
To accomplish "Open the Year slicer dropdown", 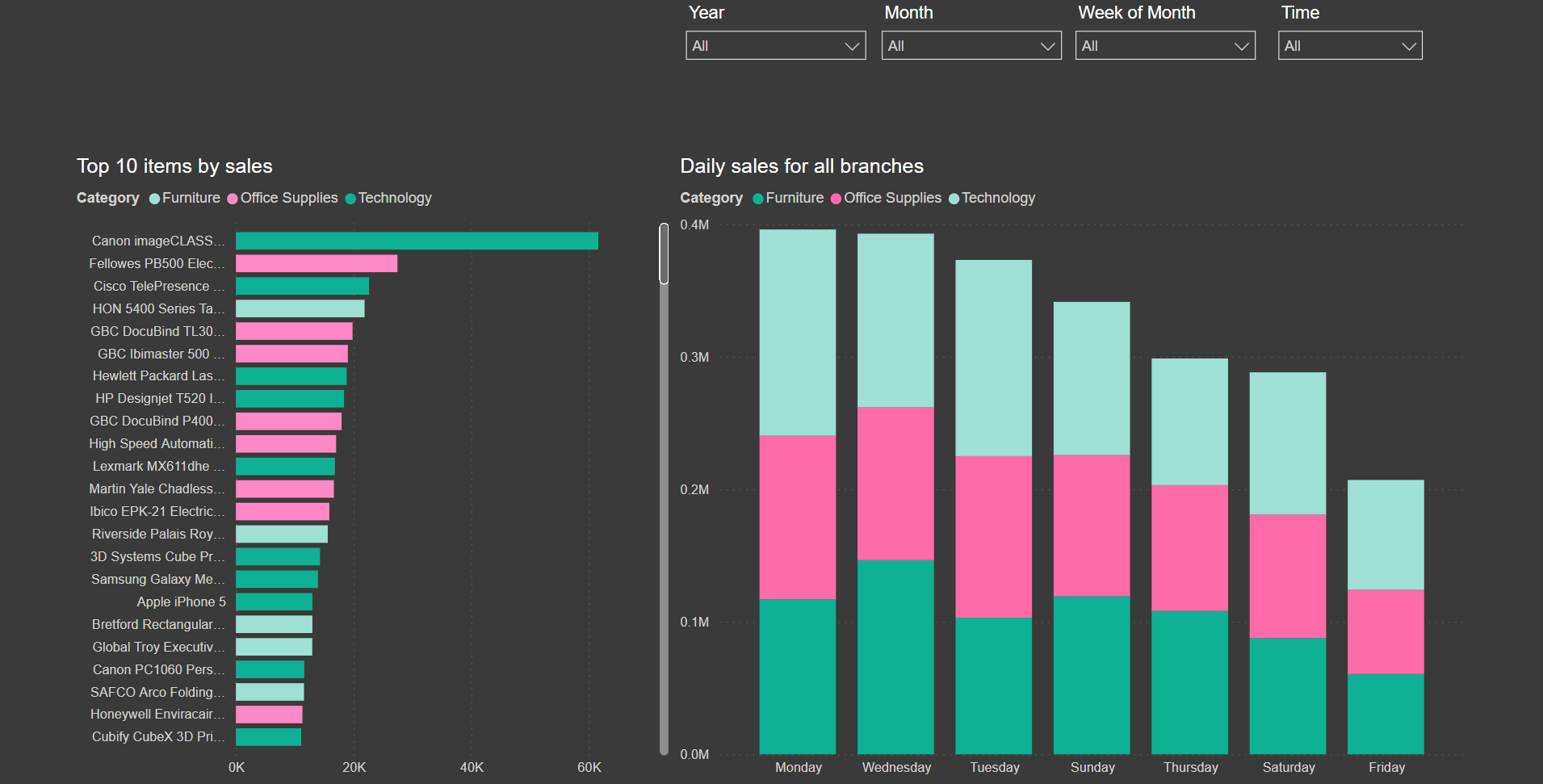I will pyautogui.click(x=775, y=45).
